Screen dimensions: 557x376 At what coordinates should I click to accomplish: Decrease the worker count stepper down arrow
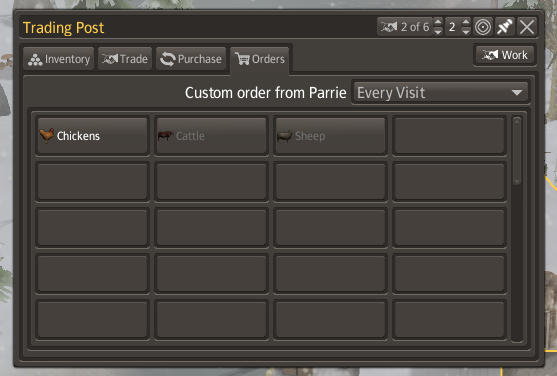pos(438,31)
